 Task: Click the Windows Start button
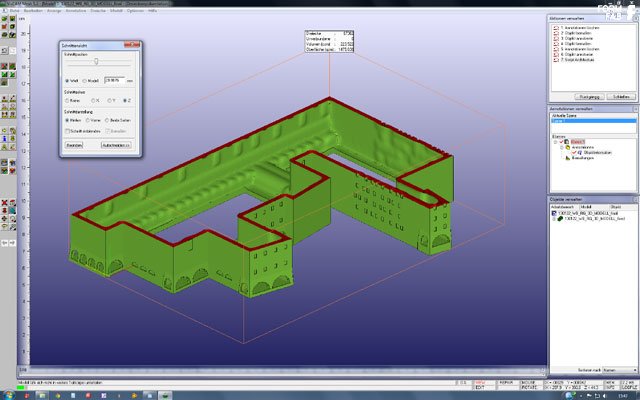tap(8, 395)
